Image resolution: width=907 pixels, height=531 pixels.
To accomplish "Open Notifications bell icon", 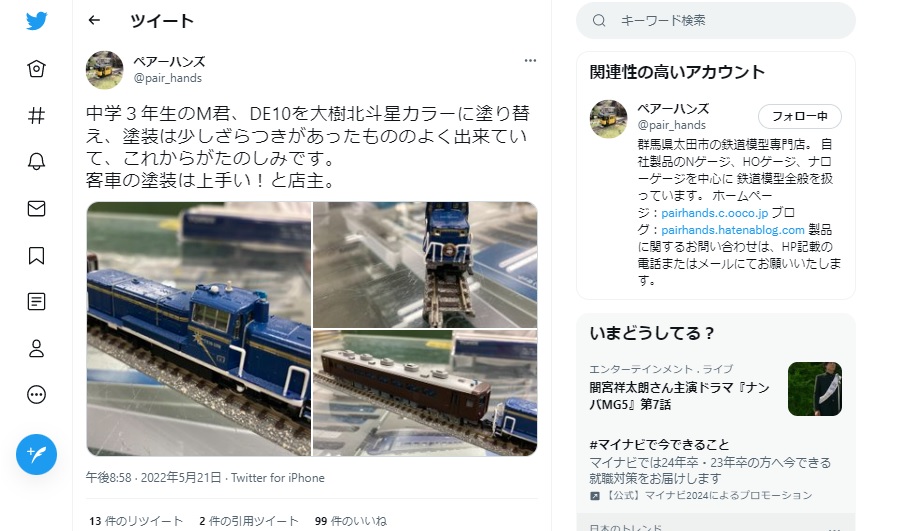I will pyautogui.click(x=36, y=161).
